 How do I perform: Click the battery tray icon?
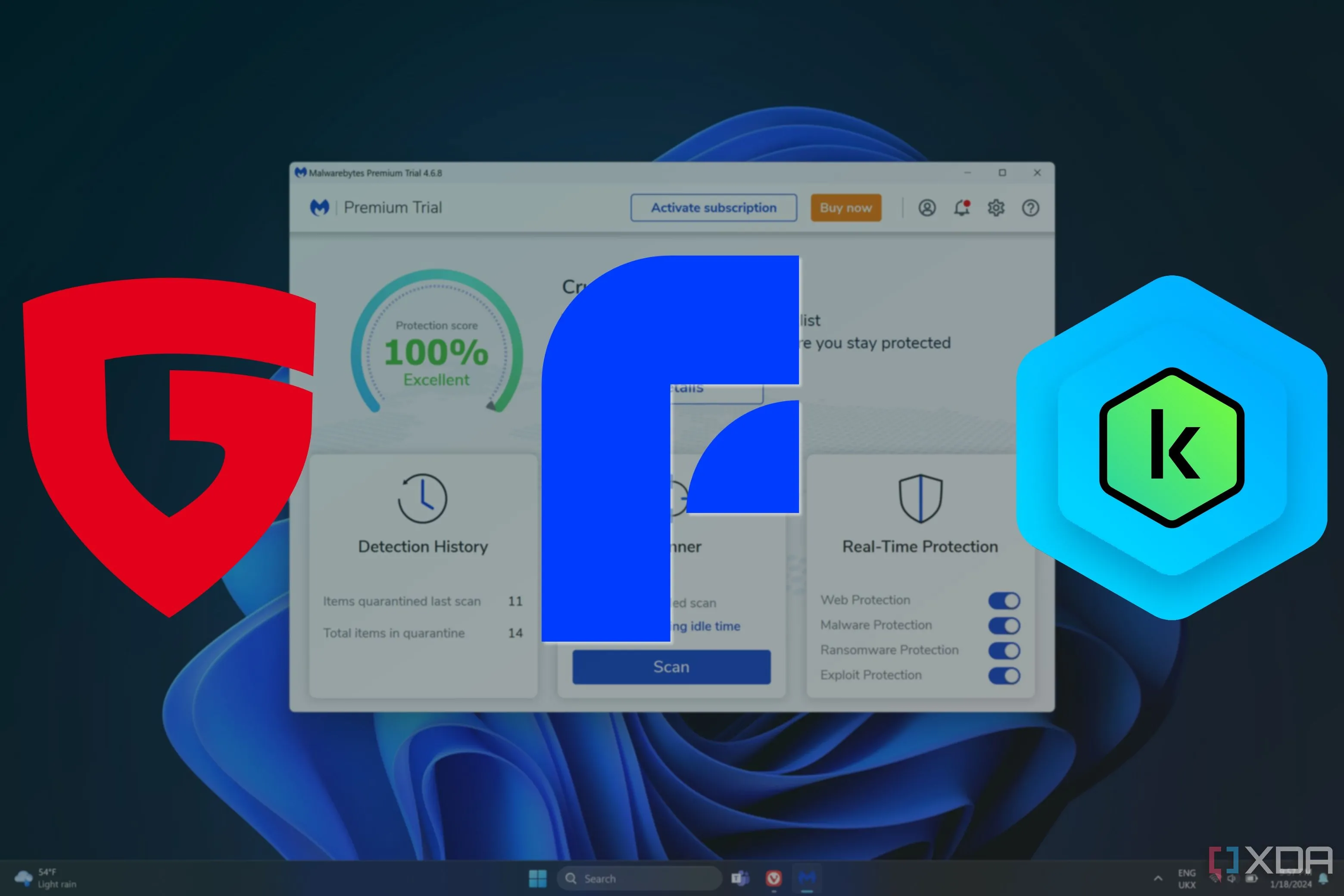1251,878
